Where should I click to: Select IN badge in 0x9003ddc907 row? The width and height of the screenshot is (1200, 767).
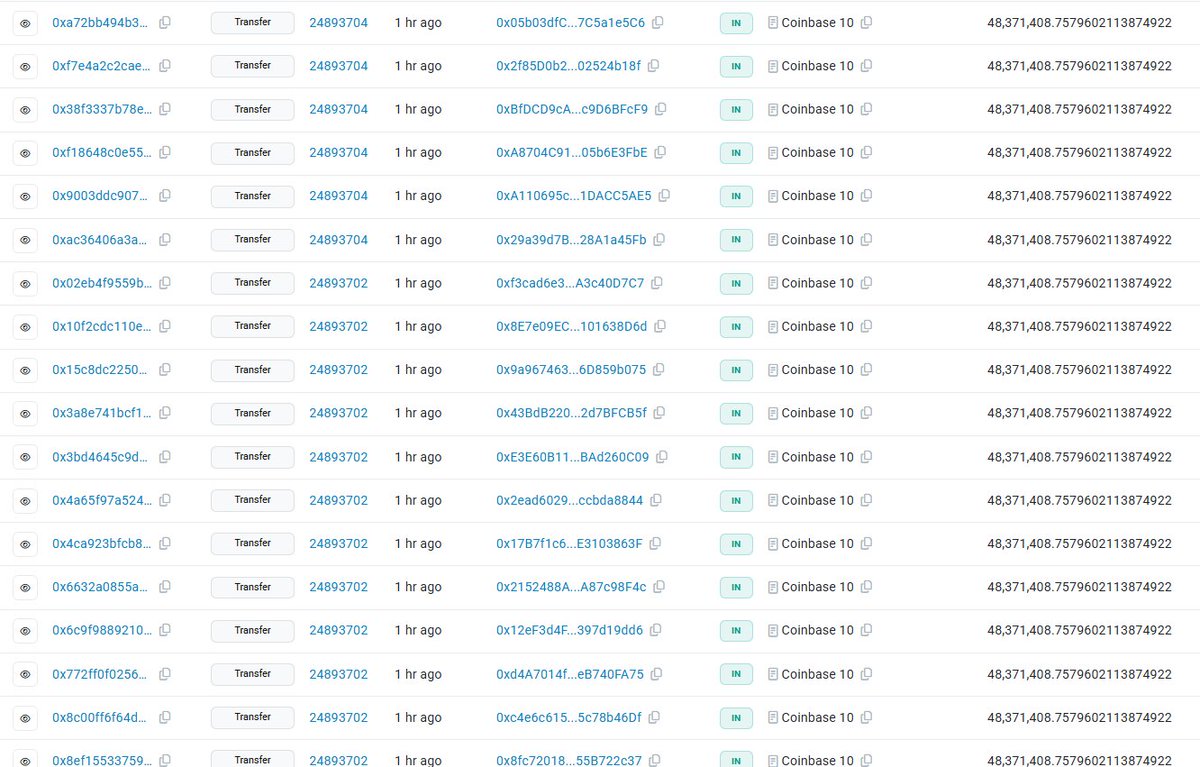click(x=736, y=196)
